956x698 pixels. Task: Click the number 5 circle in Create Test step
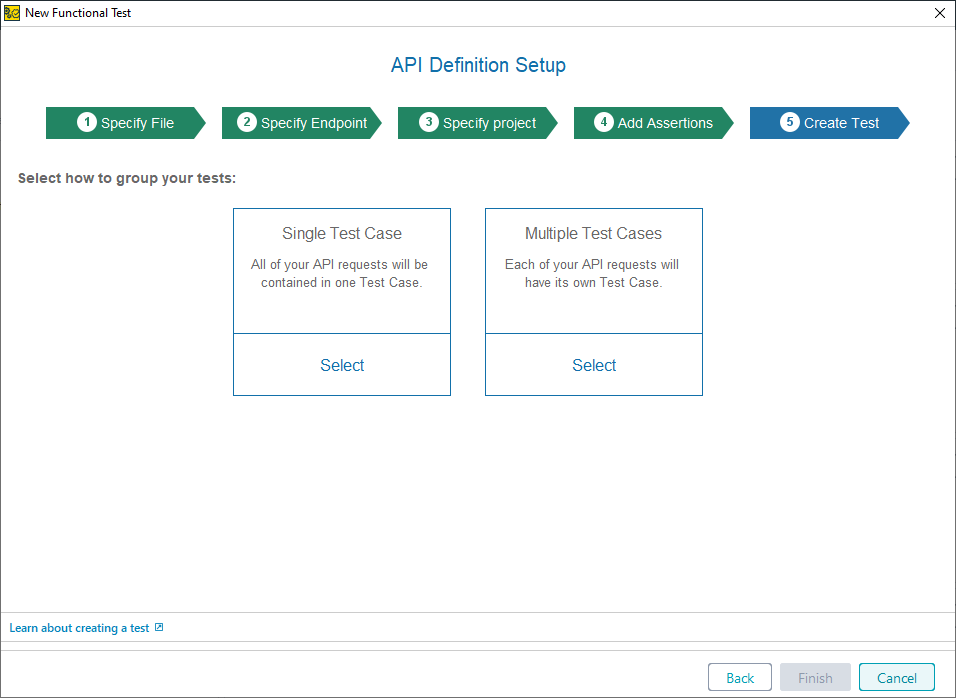(x=790, y=123)
